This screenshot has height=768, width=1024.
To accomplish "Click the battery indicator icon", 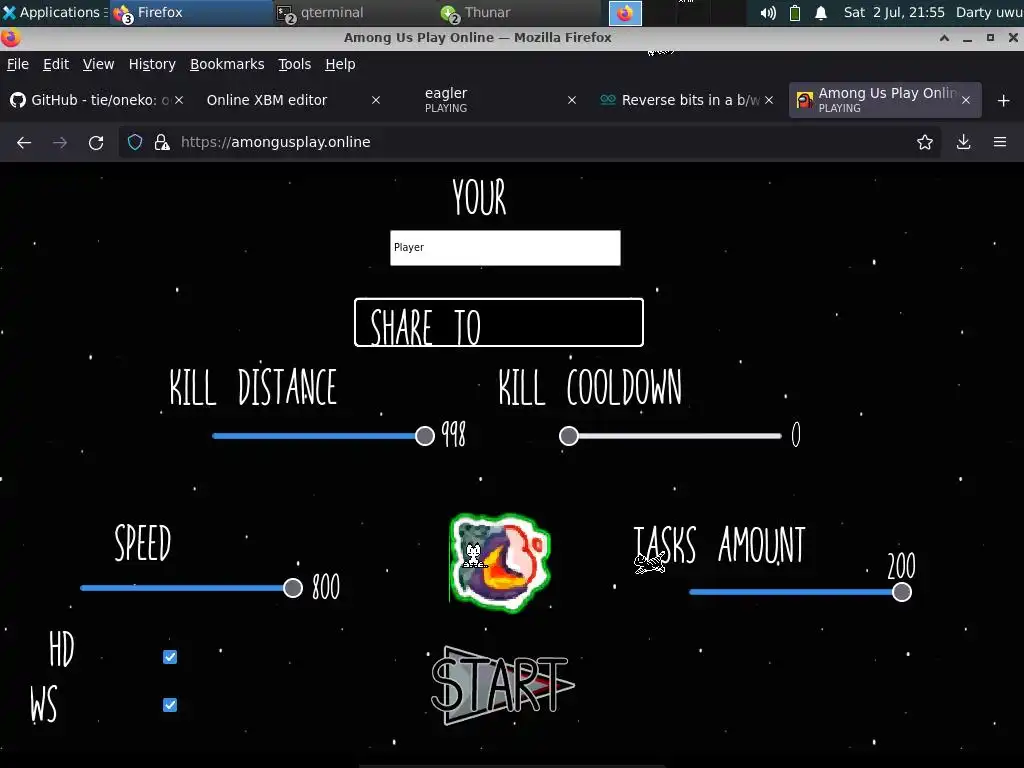I will click(x=795, y=13).
